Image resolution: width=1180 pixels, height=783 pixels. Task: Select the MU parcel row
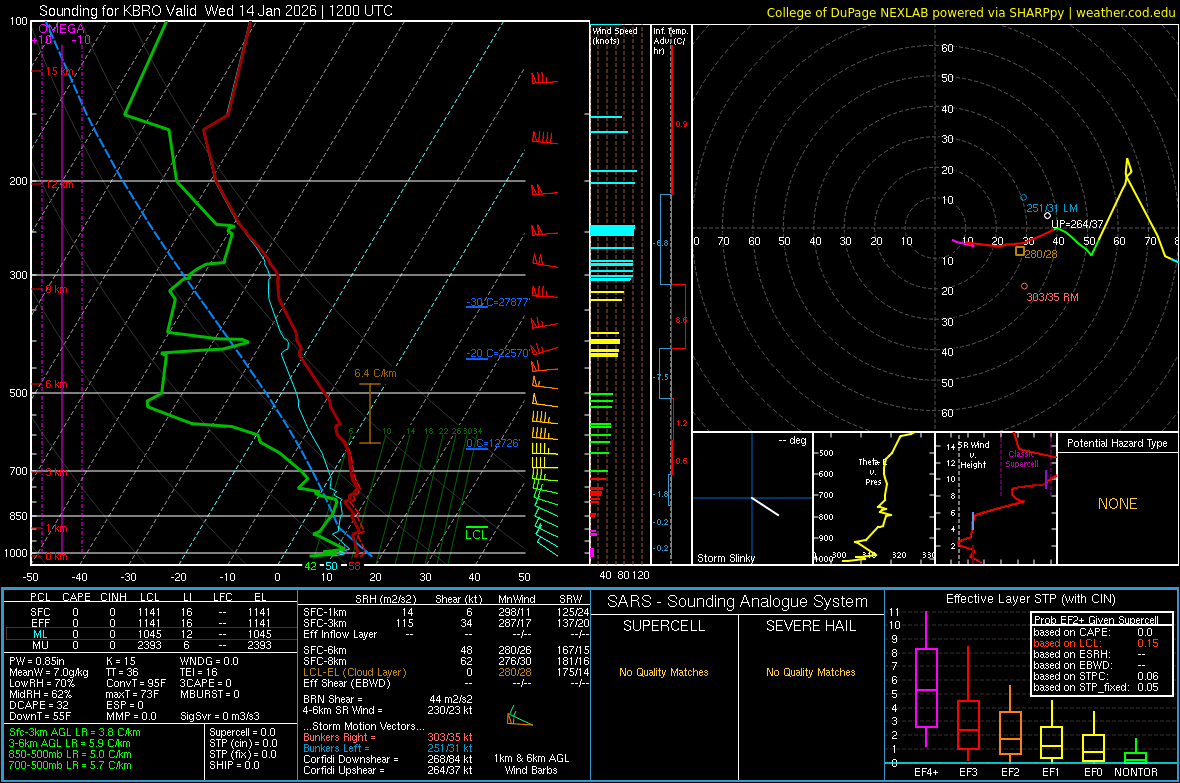pos(151,644)
